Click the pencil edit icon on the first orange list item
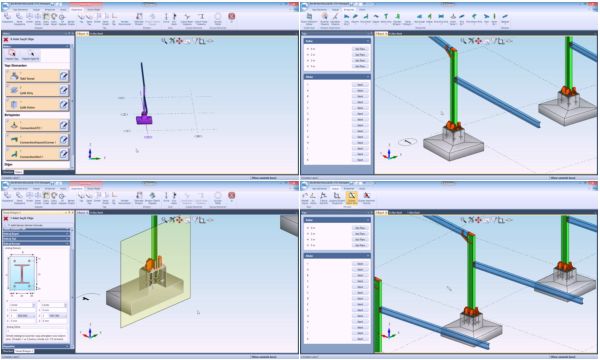The height and width of the screenshot is (360, 600). point(64,76)
